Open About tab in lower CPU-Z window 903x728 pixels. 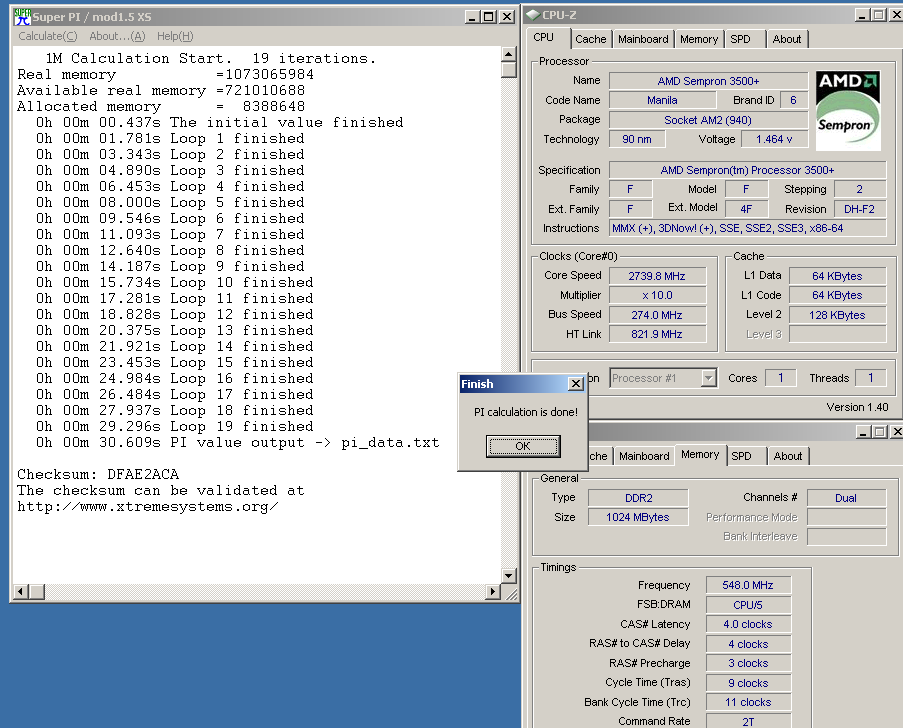tap(788, 456)
